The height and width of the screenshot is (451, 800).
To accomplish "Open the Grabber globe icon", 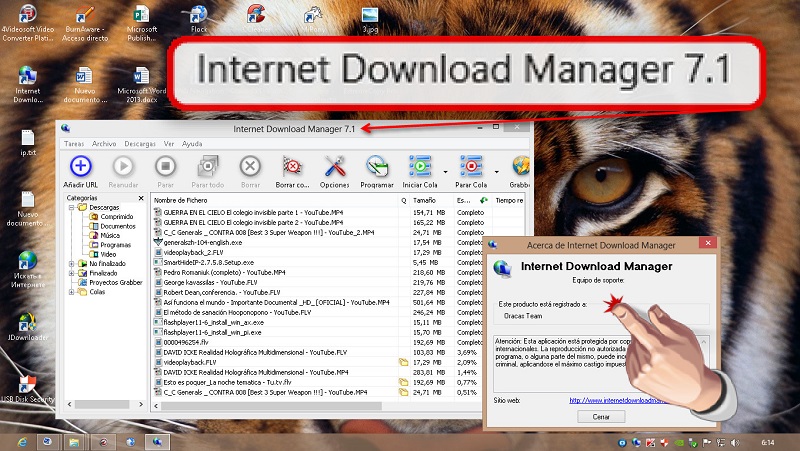I will [520, 166].
